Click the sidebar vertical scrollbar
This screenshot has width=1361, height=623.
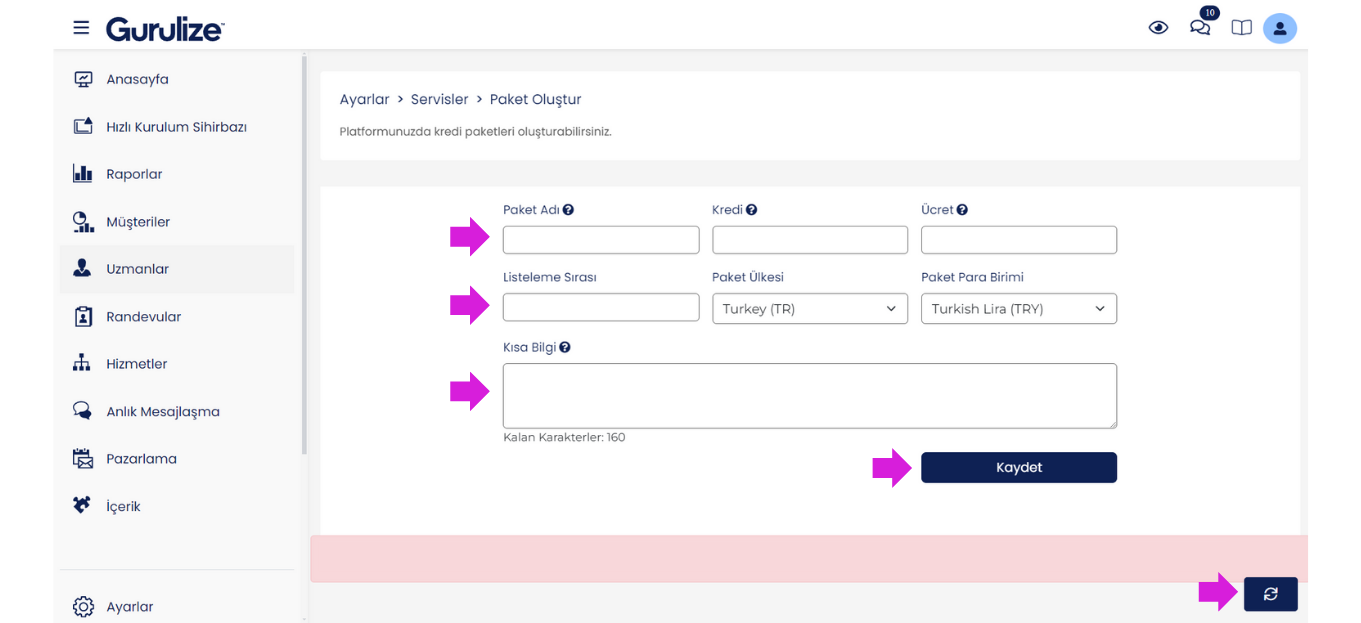304,255
